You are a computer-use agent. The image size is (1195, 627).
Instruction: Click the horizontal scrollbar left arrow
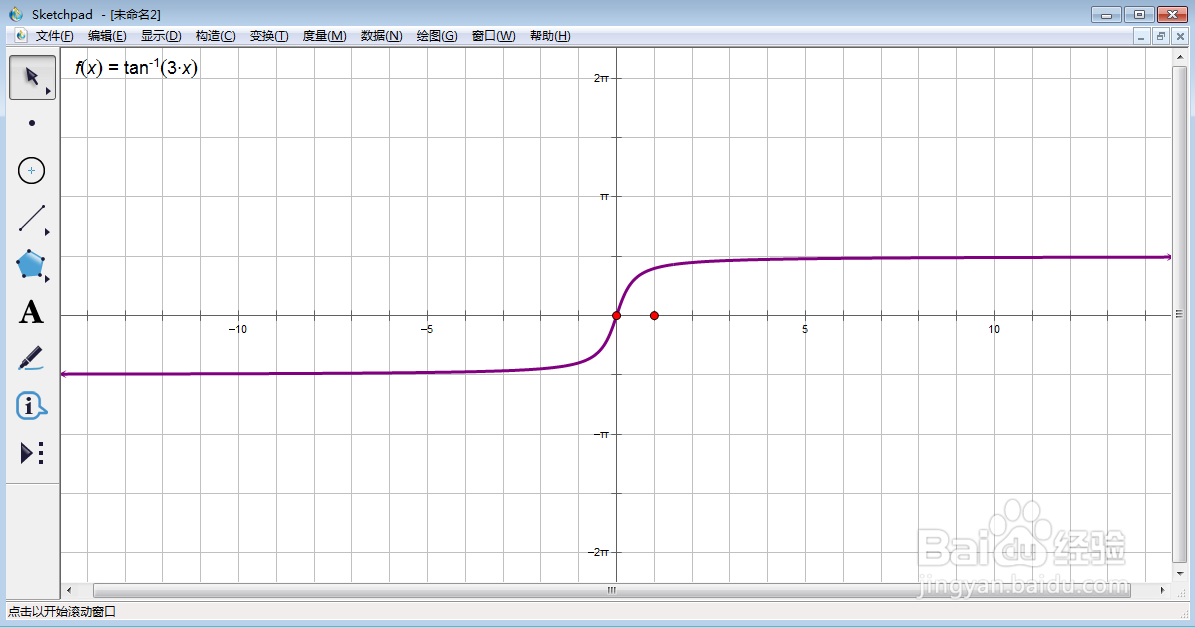68,591
